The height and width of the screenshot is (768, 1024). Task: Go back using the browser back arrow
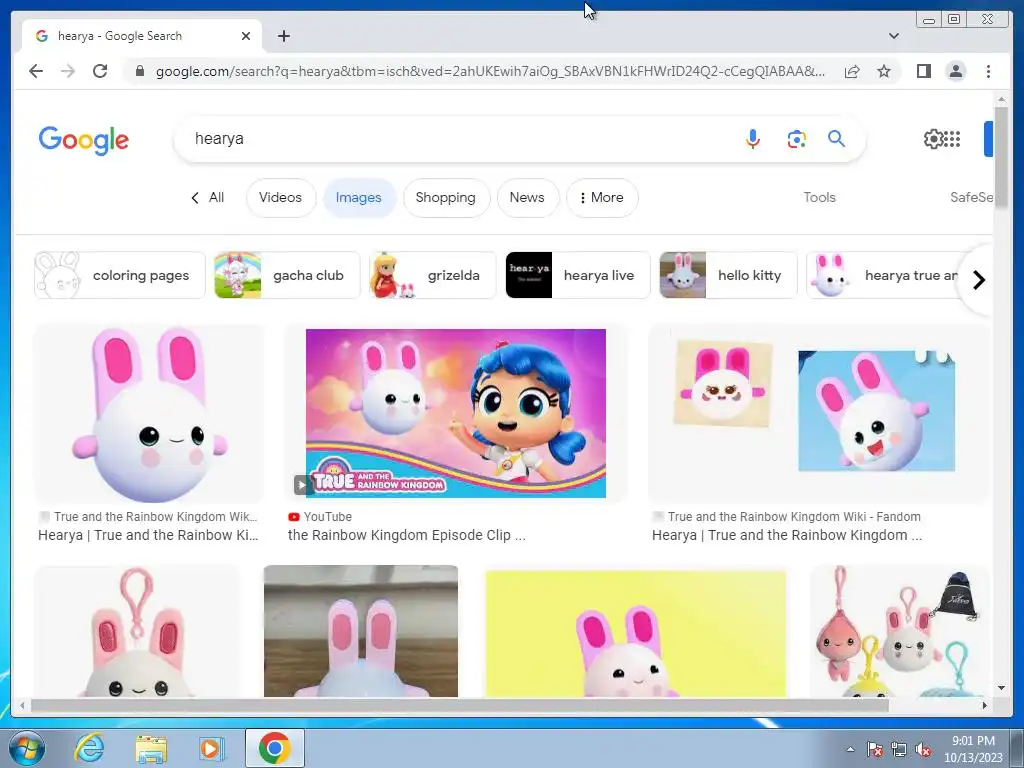36,71
